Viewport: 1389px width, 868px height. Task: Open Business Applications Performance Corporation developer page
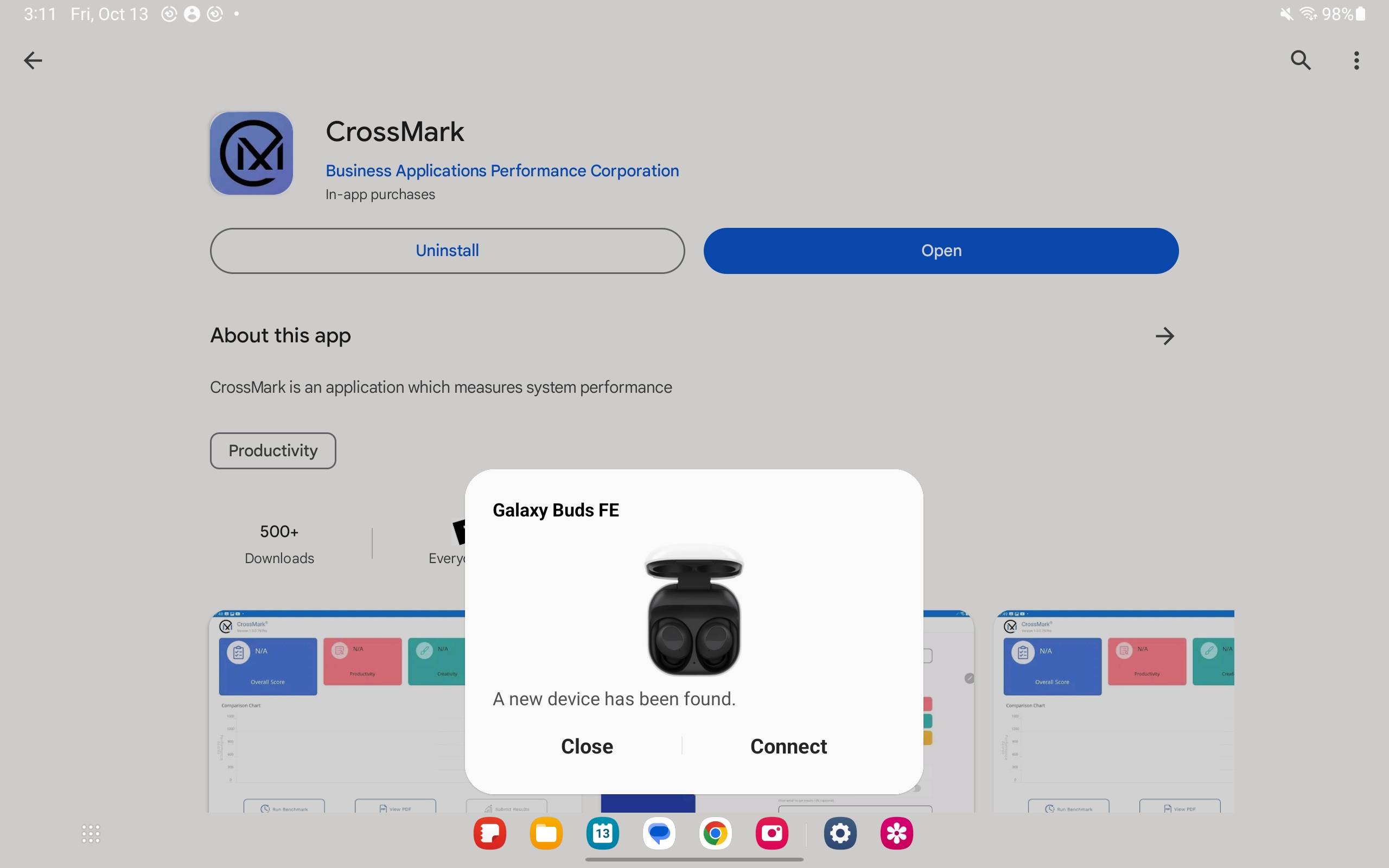pos(502,170)
